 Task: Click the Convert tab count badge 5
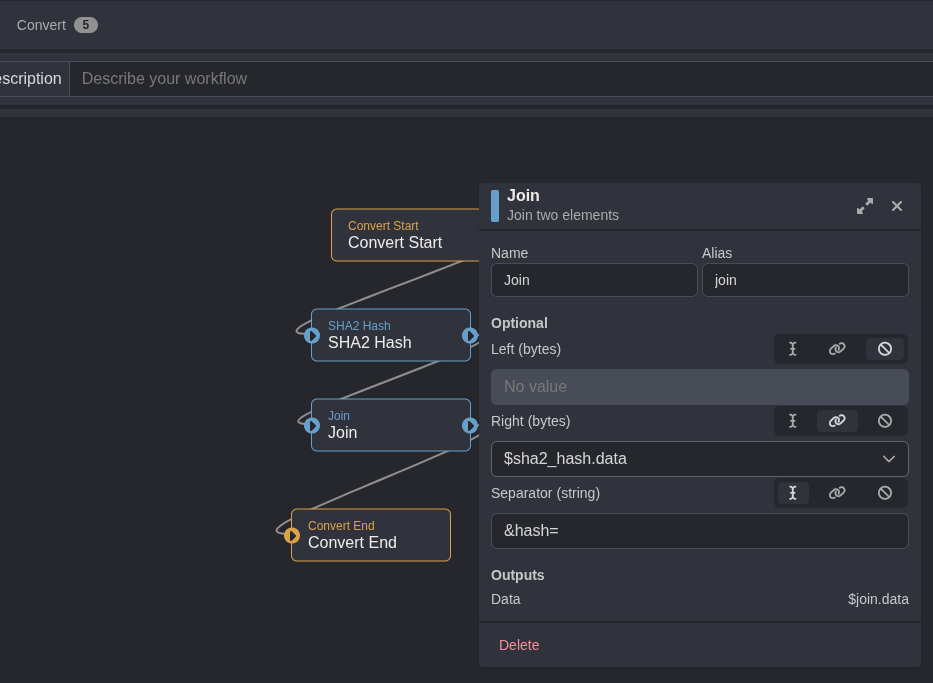pyautogui.click(x=86, y=25)
